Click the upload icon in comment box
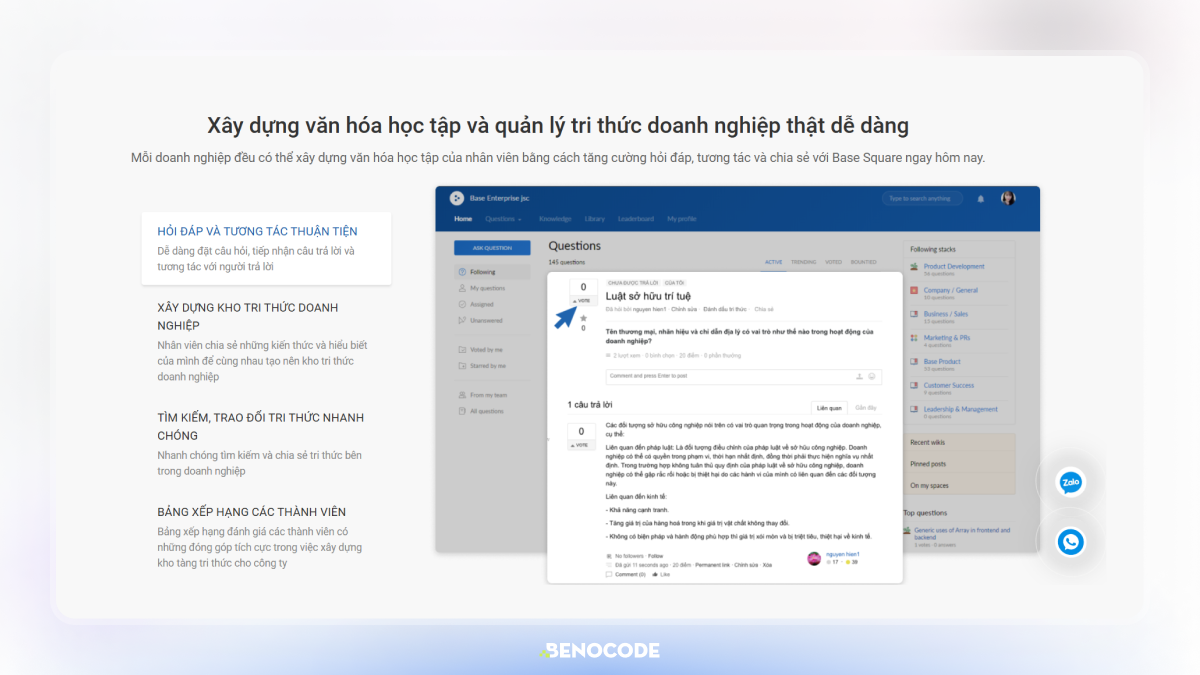 click(x=859, y=376)
